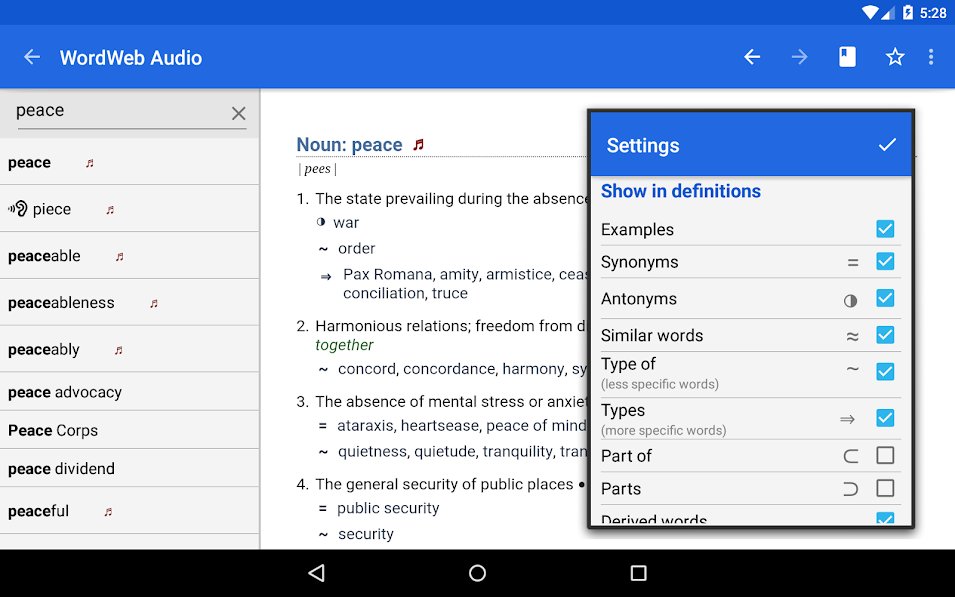The image size is (955, 597).
Task: Click the Examples label in Settings
Action: pos(637,230)
